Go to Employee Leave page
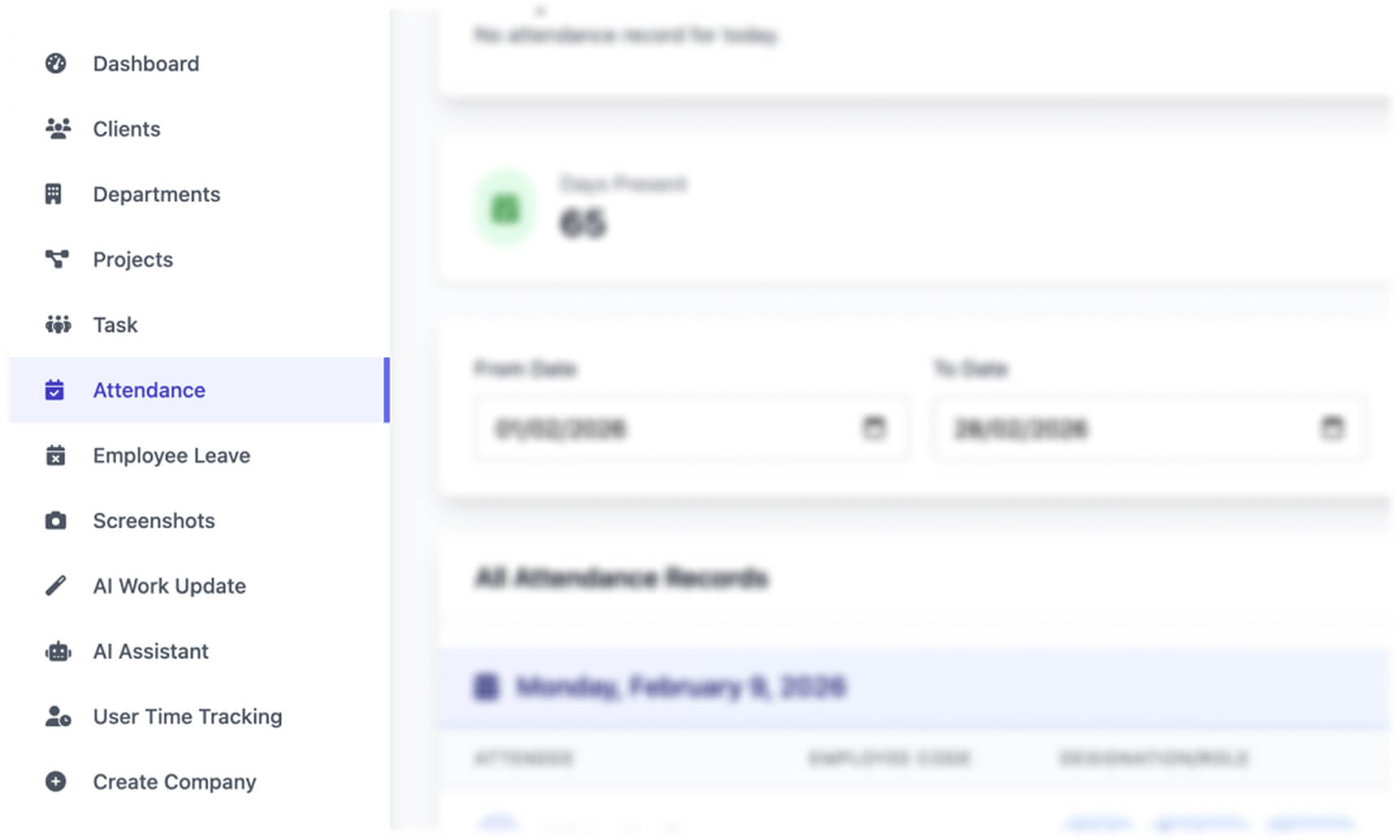The height and width of the screenshot is (840, 1400). (171, 455)
